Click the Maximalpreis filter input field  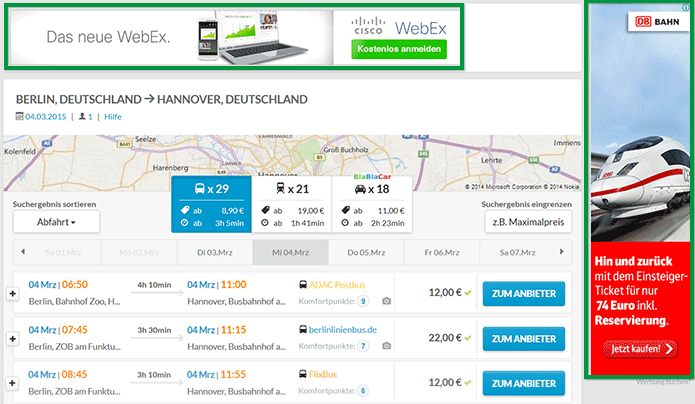528,222
